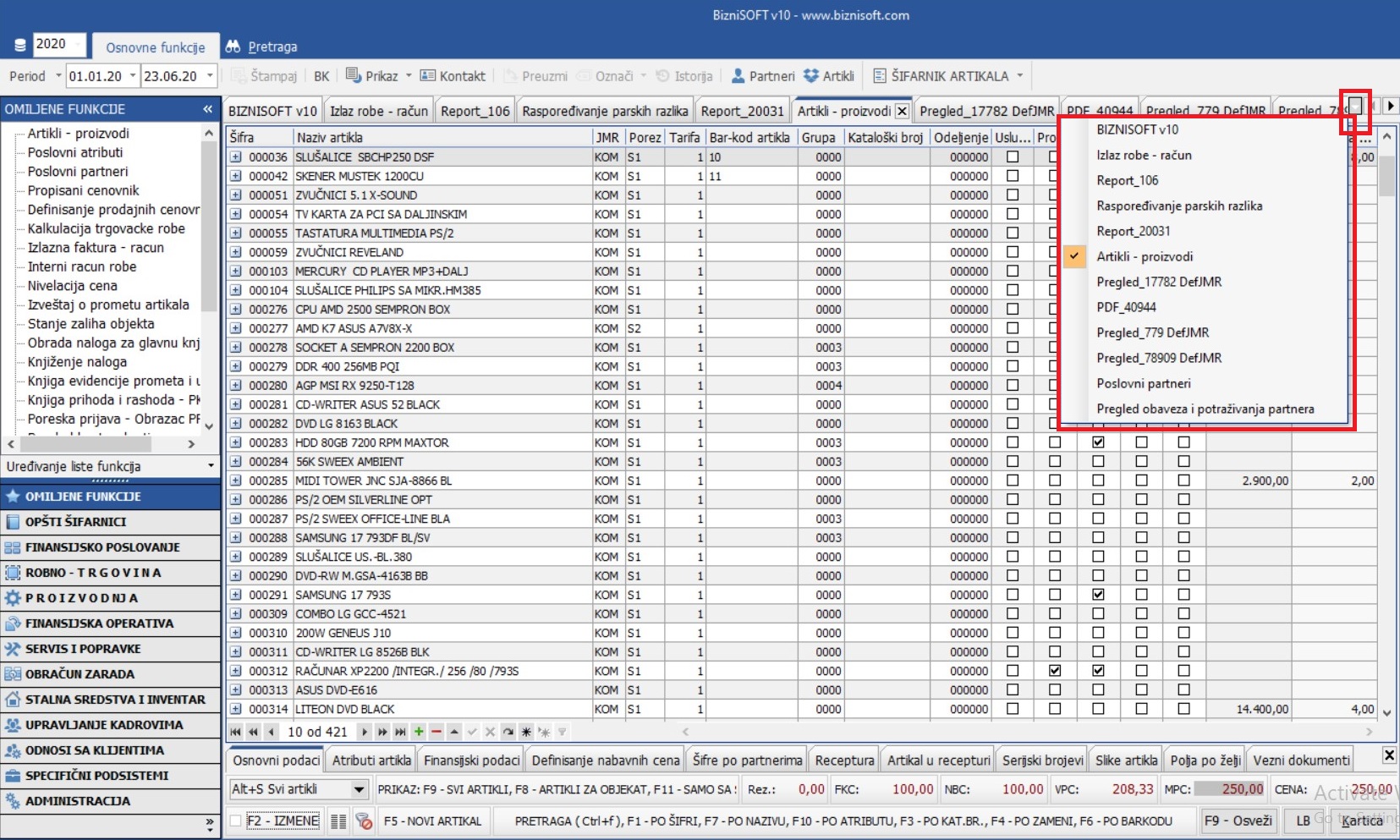The image size is (1400, 840).
Task: Expand the Uređivanje liste funkcija dropdown
Action: 211,466
